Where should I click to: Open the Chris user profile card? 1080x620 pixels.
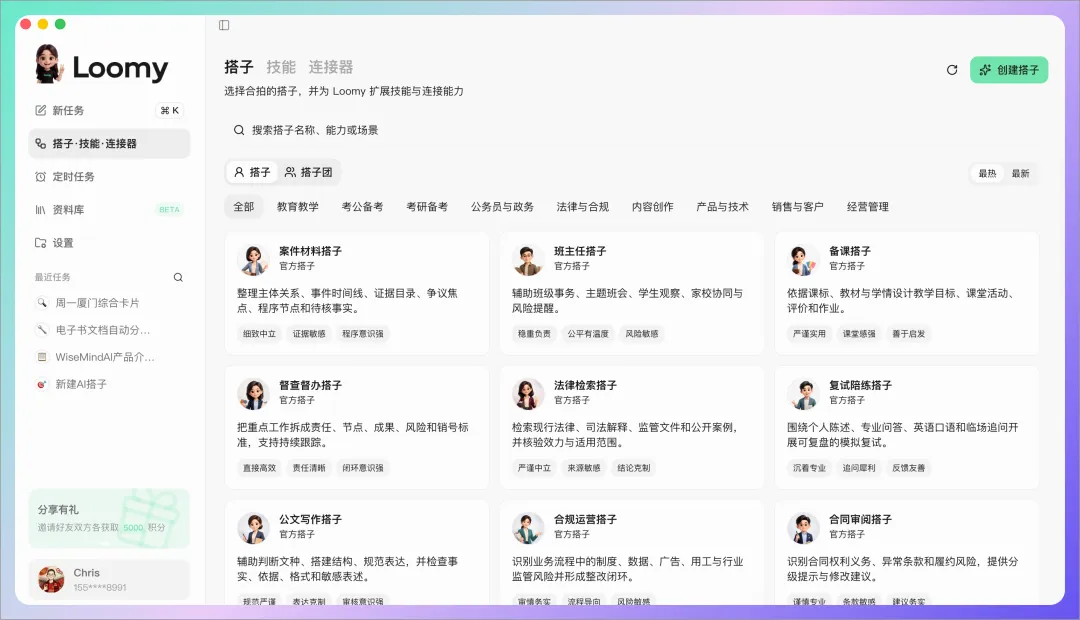point(109,579)
